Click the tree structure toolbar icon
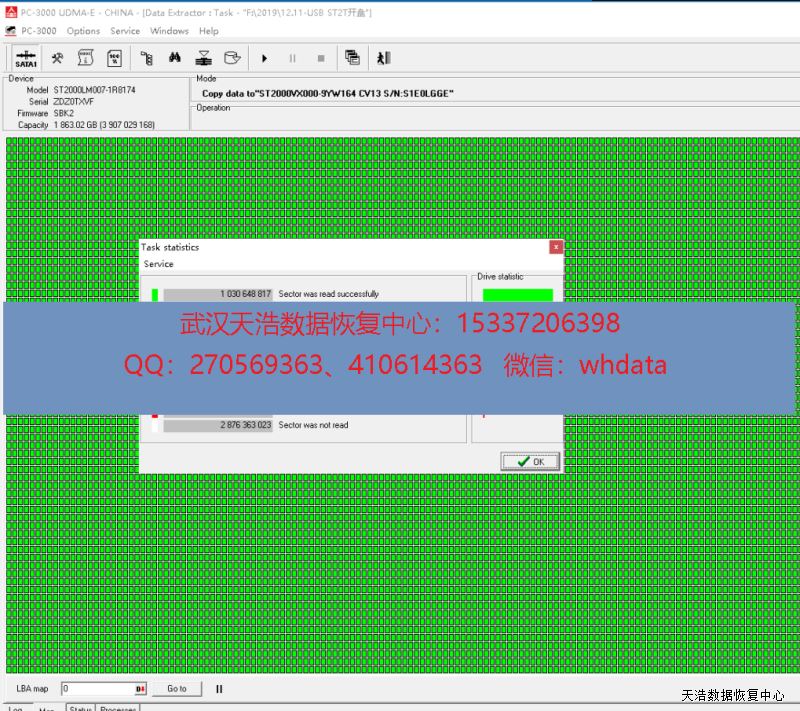Image resolution: width=800 pixels, height=711 pixels. coord(146,58)
